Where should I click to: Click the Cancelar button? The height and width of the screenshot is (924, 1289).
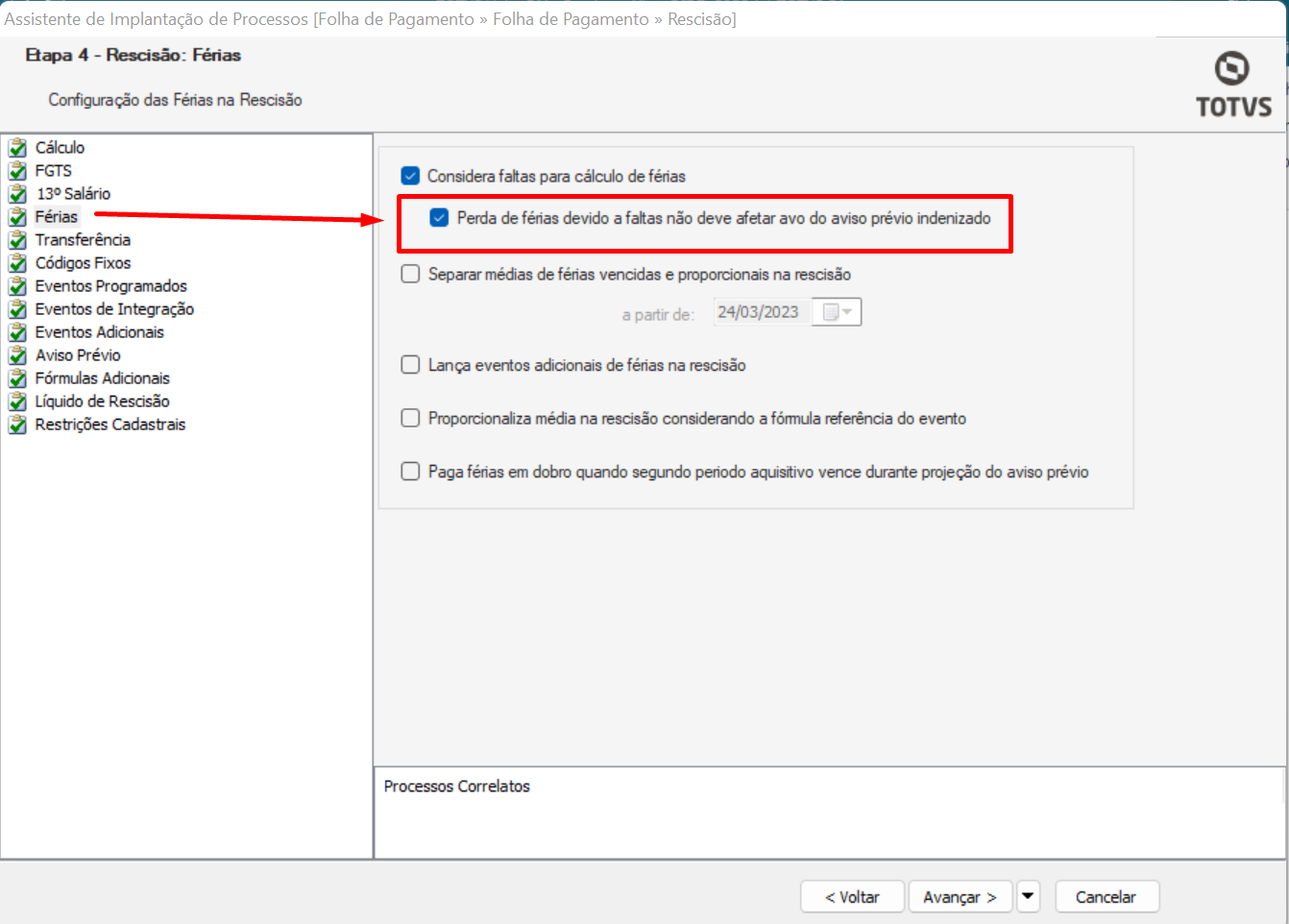tap(1107, 896)
